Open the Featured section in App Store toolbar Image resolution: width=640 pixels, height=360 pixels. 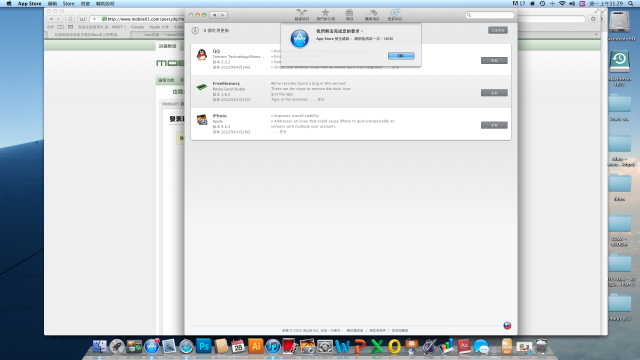pyautogui.click(x=302, y=15)
